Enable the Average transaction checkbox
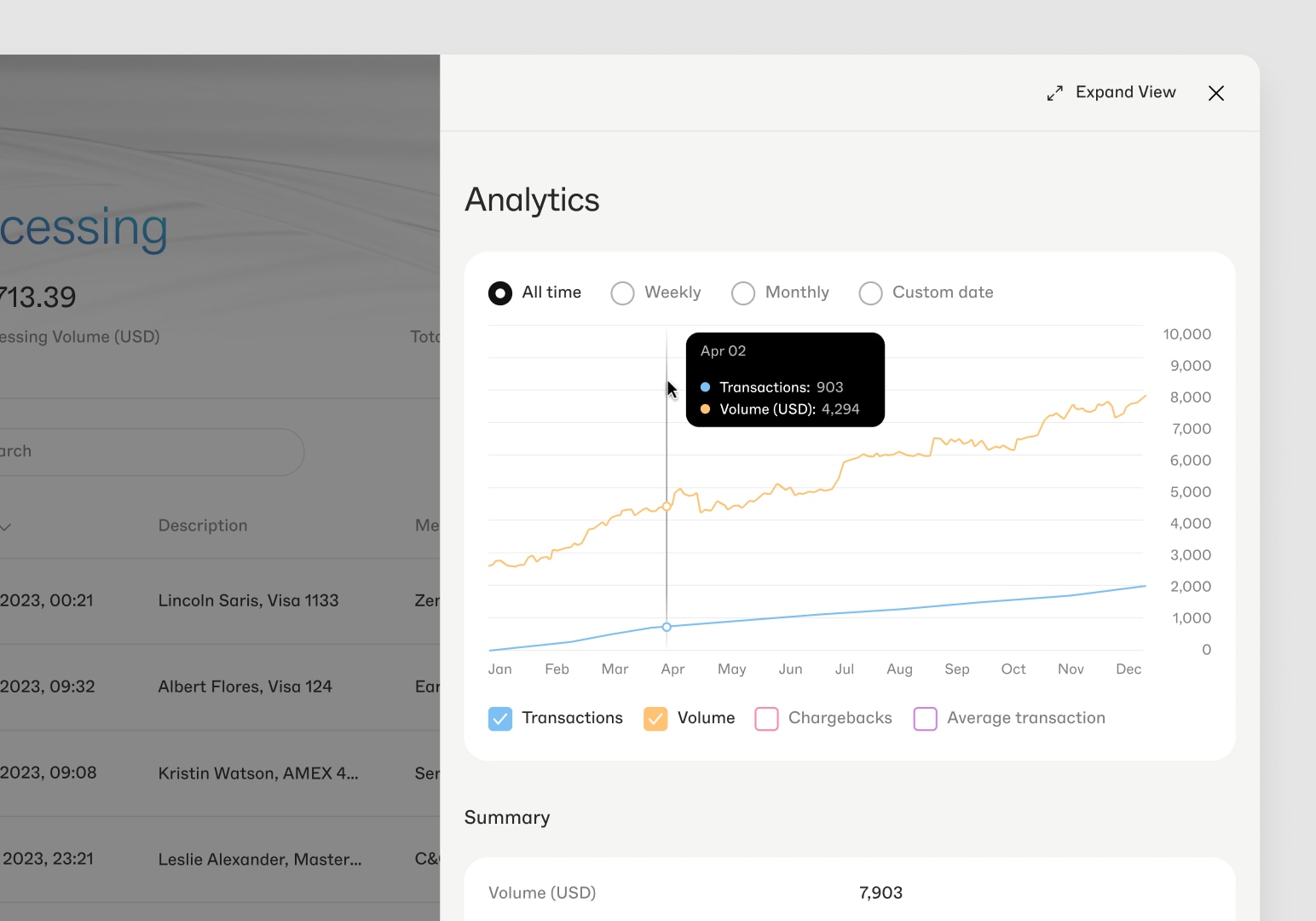The image size is (1316, 921). tap(926, 719)
